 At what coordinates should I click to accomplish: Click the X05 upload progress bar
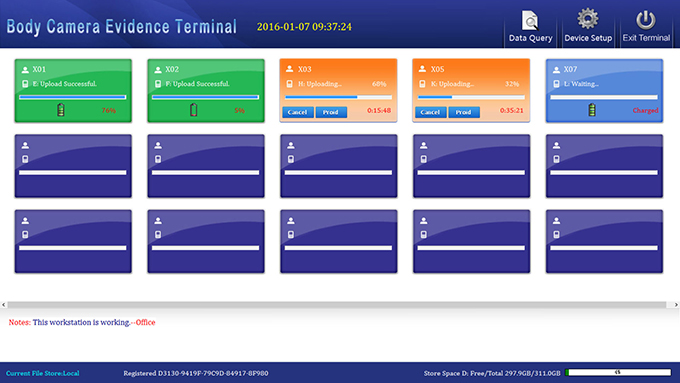[x=471, y=97]
